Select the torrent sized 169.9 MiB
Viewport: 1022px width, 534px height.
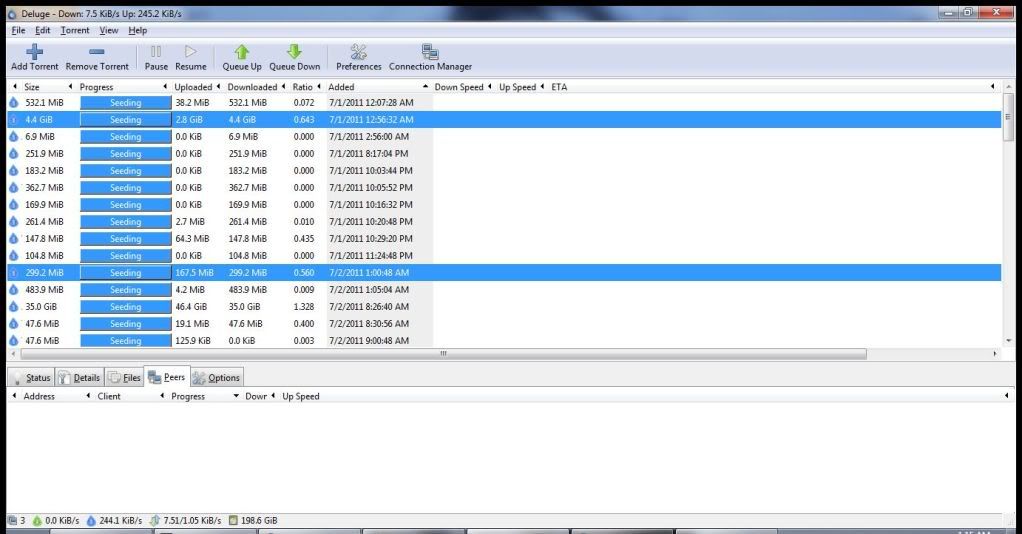click(504, 205)
